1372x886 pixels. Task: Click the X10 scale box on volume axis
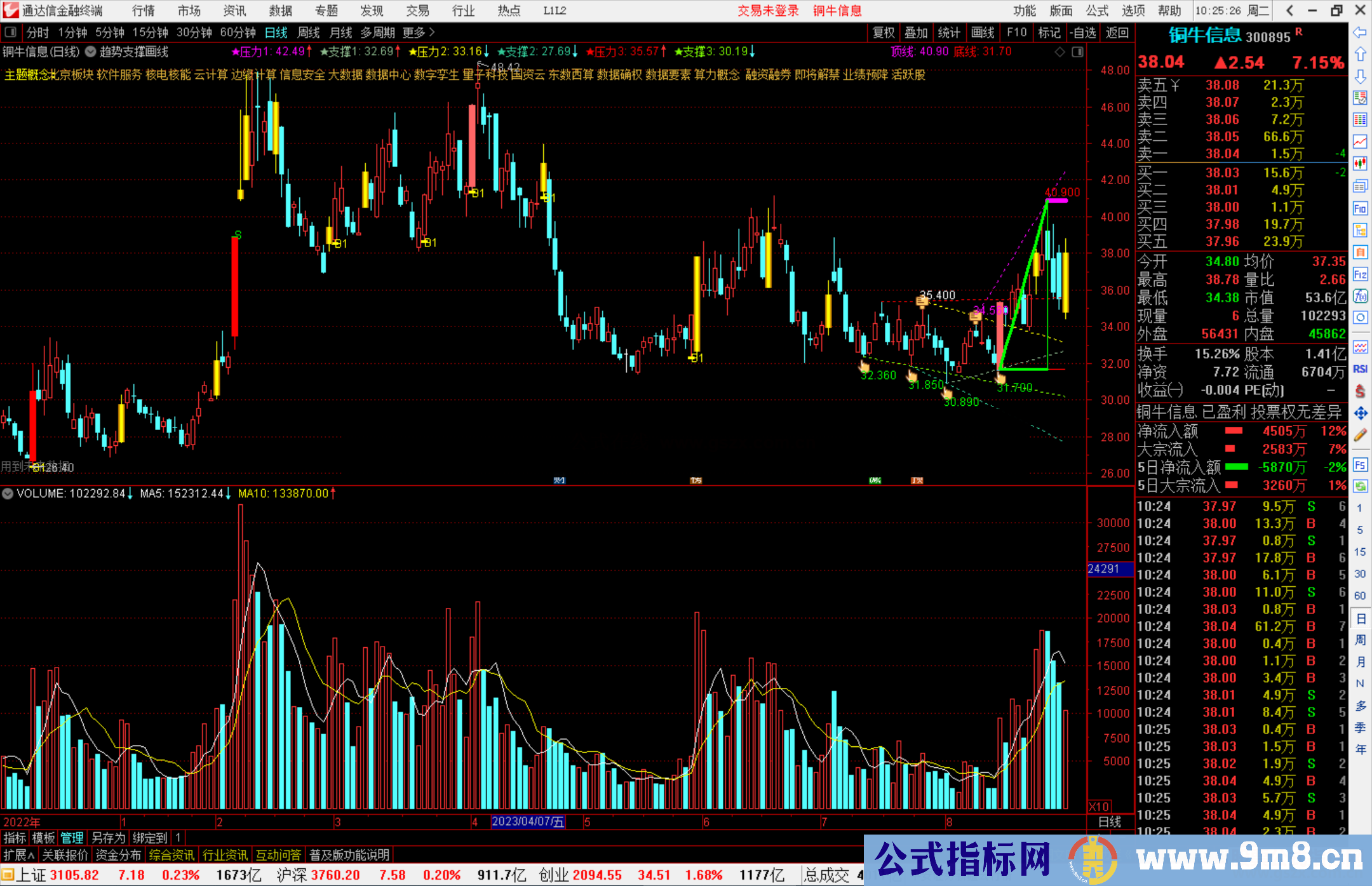coord(1100,807)
